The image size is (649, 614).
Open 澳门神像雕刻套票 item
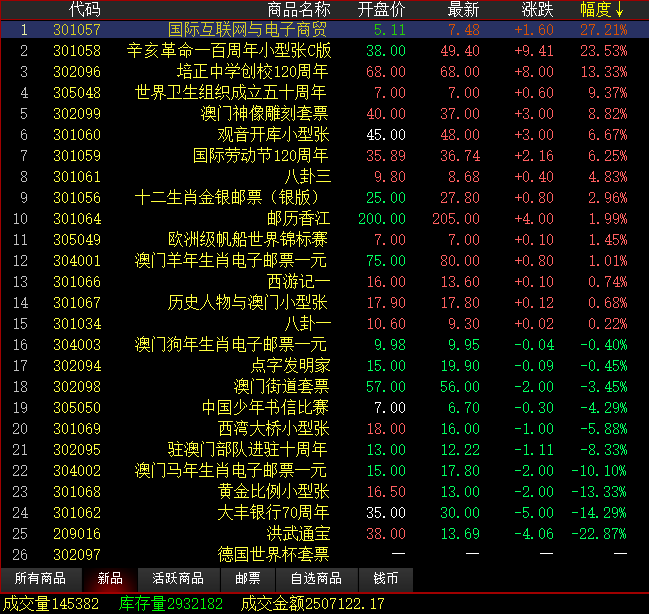pyautogui.click(x=324, y=113)
